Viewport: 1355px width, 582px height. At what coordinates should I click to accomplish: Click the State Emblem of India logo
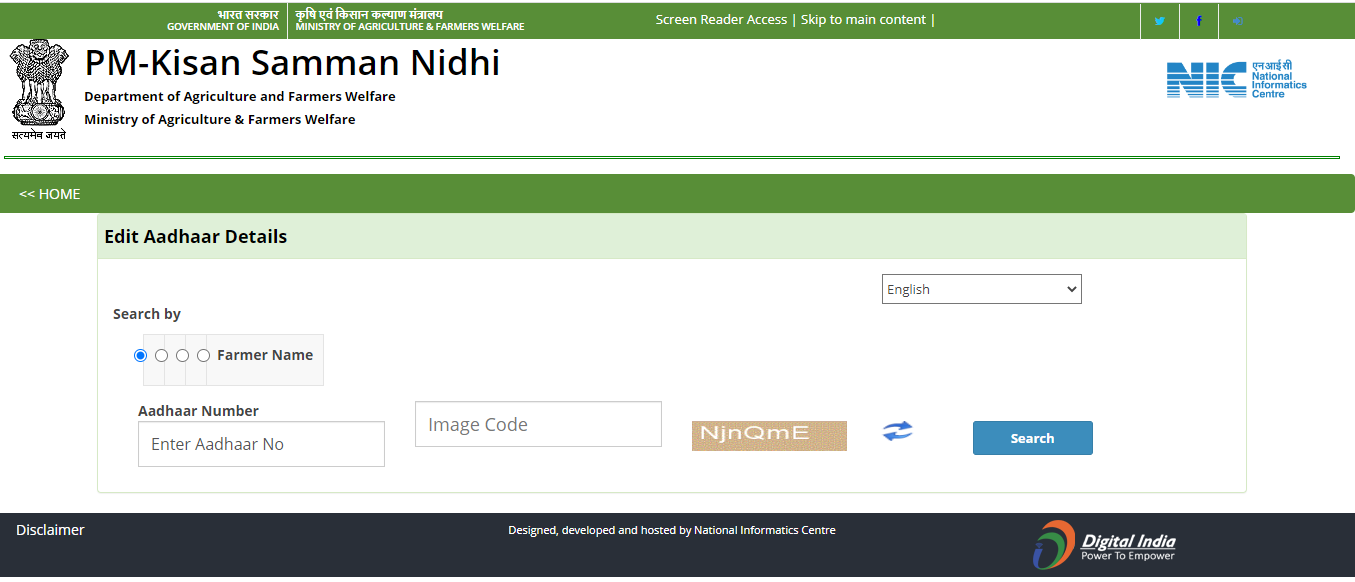pyautogui.click(x=39, y=89)
